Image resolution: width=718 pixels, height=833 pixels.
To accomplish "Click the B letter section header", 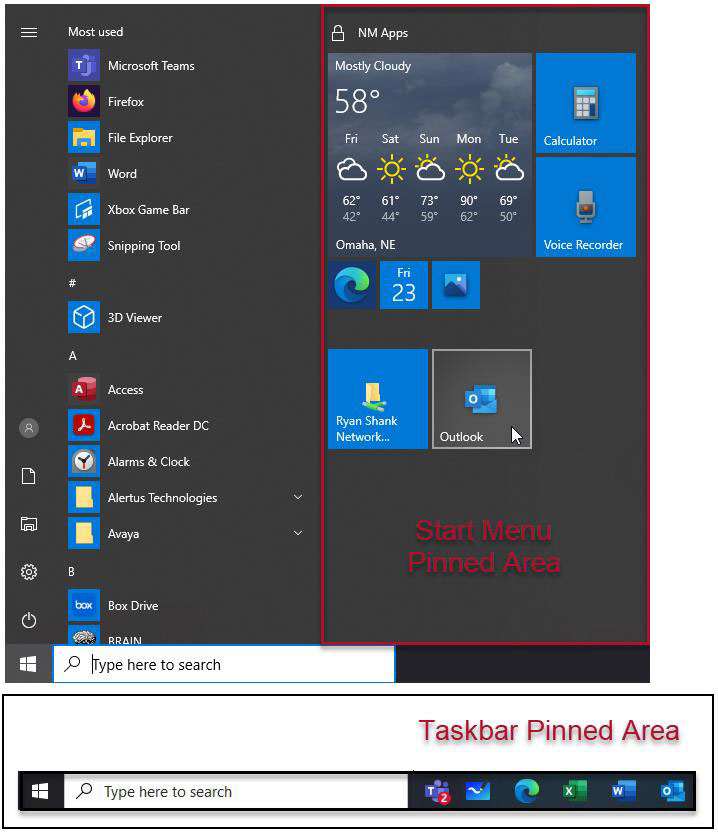I will coord(72,572).
